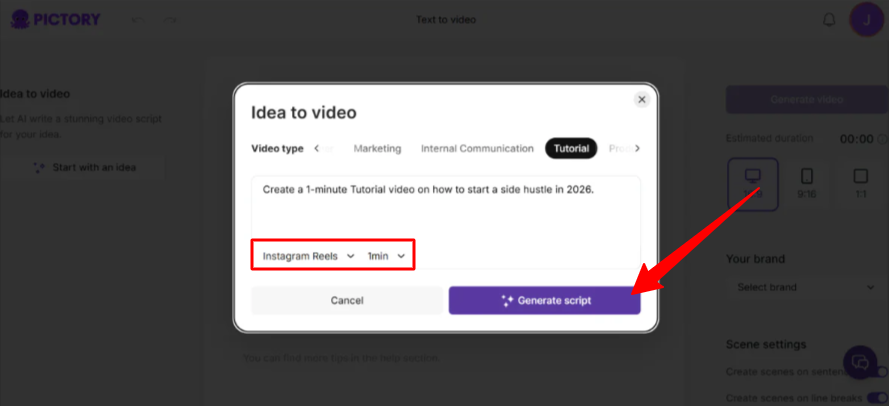
Task: Open the Pictory logo home link
Action: 56,19
